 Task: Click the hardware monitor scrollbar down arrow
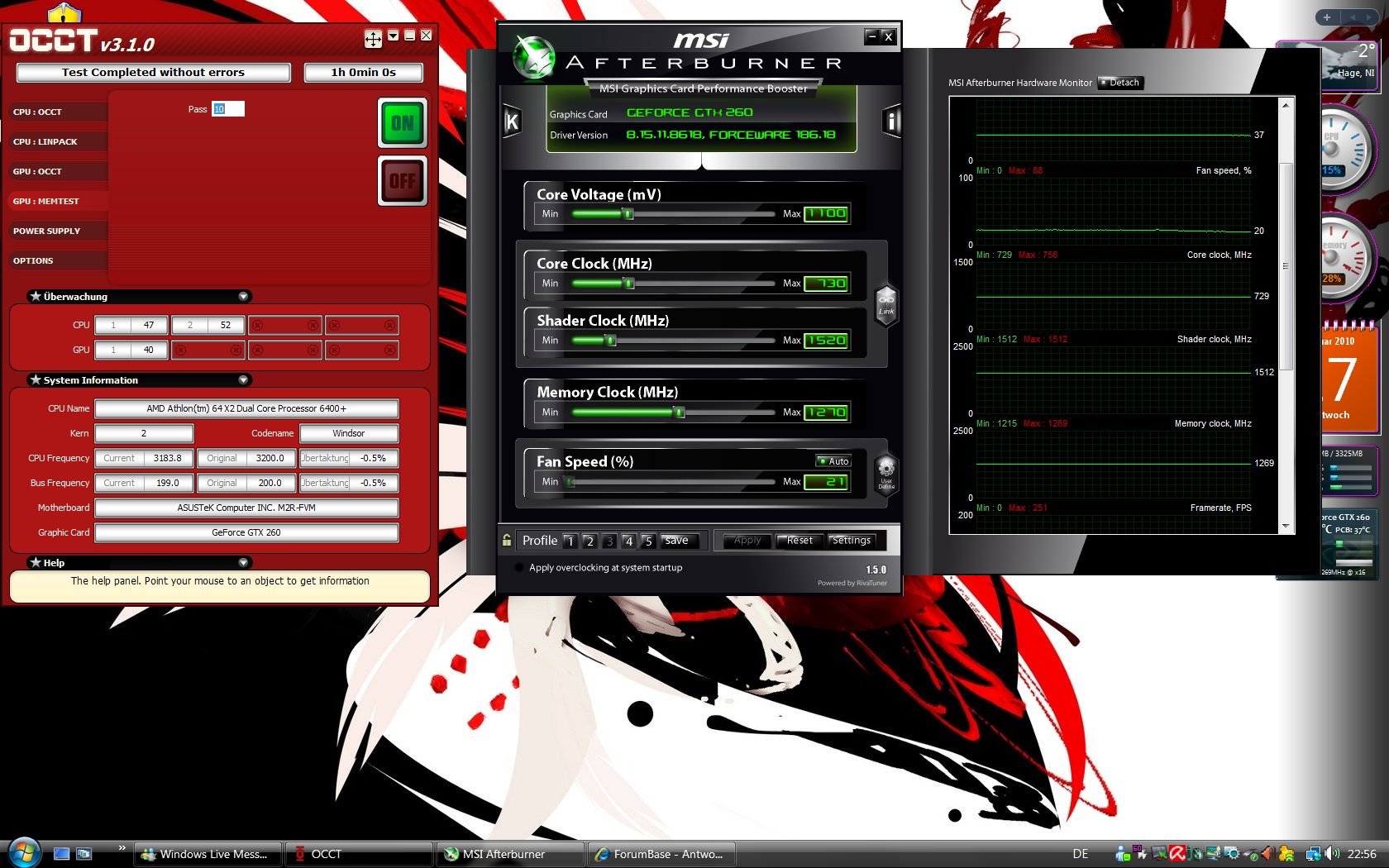tap(1286, 526)
